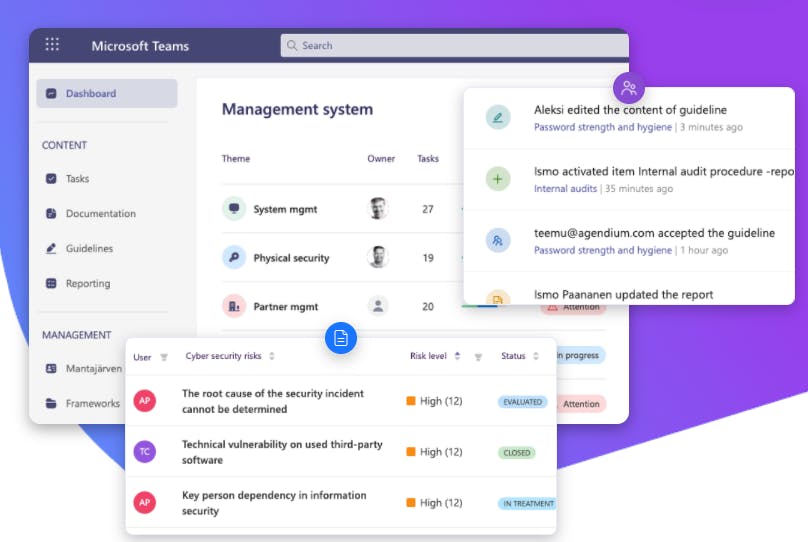Open the System mgmt theme row
Image resolution: width=808 pixels, height=542 pixels.
point(285,209)
